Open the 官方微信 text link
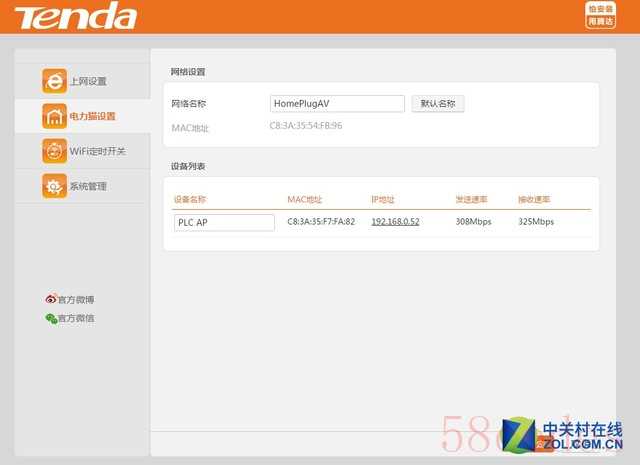Screen dimensions: 640x465 [x=76, y=318]
